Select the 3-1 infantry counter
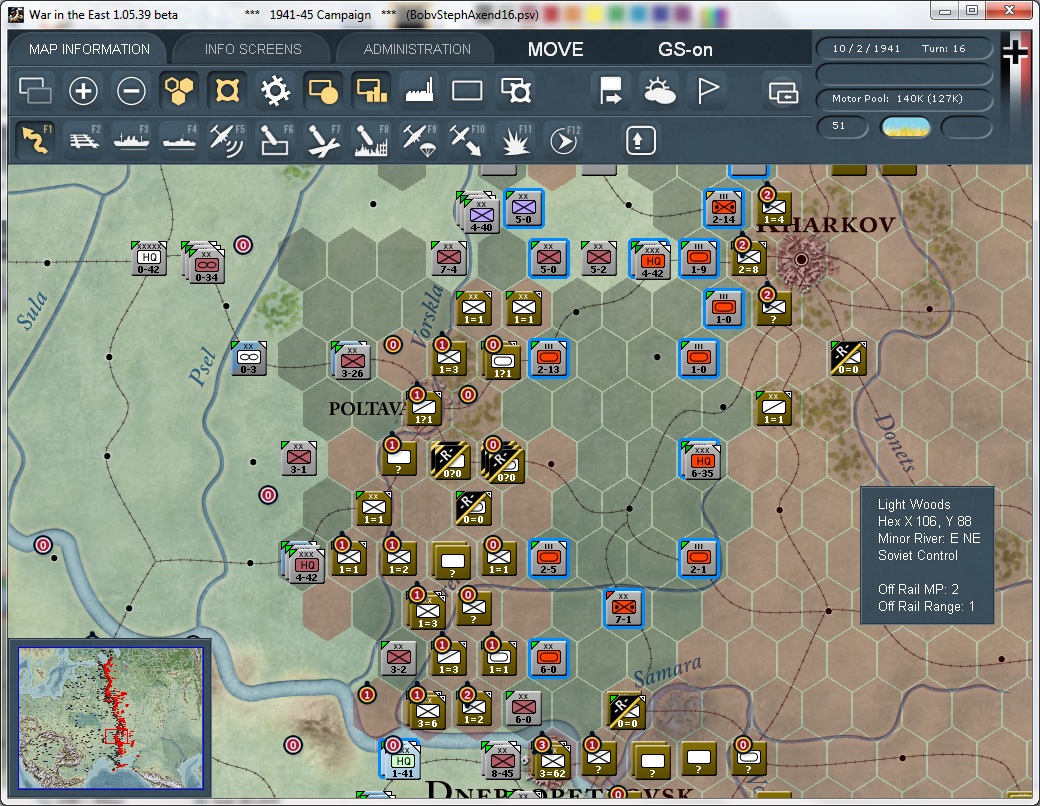Screen dimensions: 1040x806 (x=299, y=458)
